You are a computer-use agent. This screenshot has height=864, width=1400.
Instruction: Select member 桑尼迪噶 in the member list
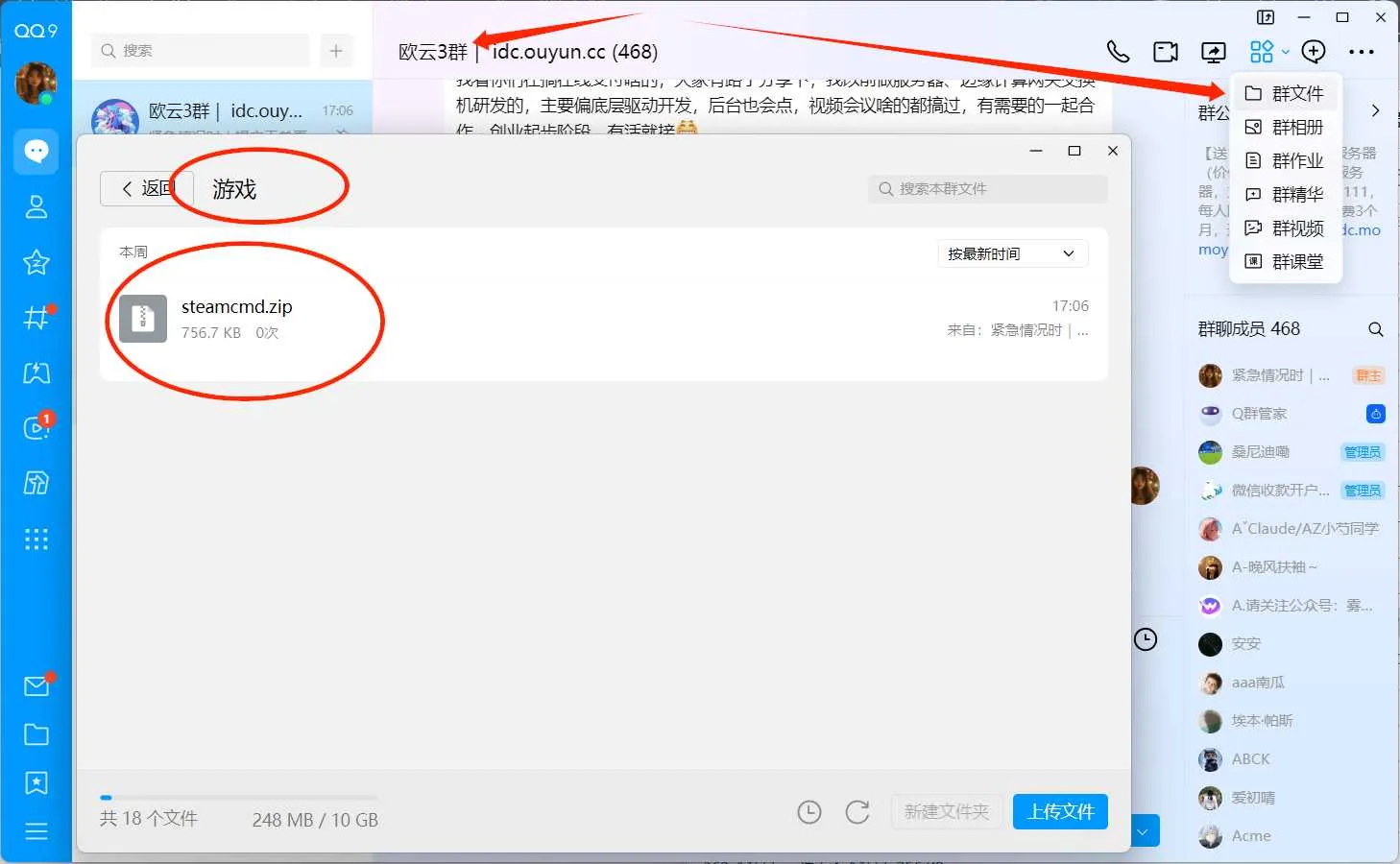pos(1291,452)
